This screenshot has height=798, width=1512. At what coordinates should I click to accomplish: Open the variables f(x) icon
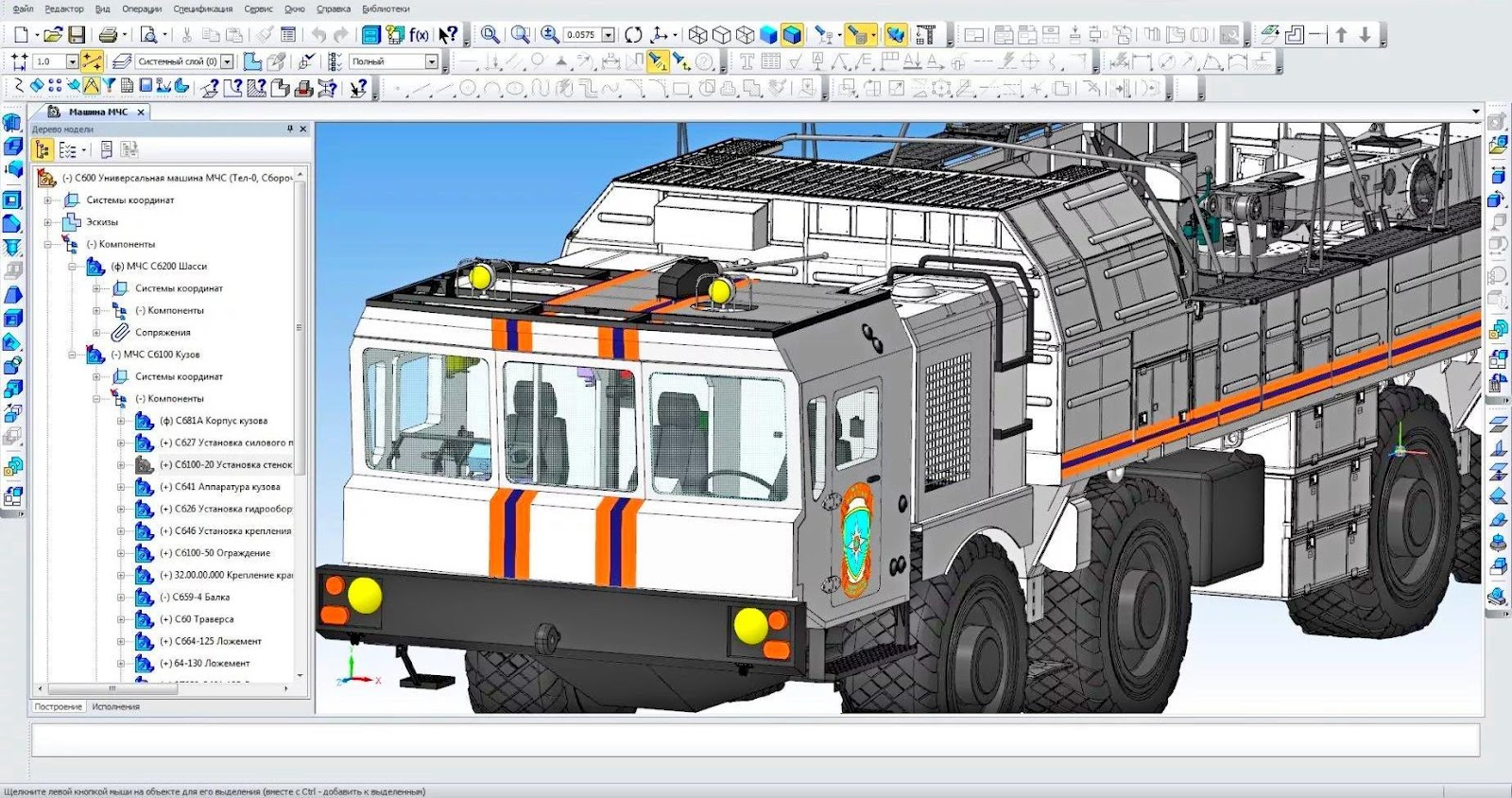tap(418, 35)
